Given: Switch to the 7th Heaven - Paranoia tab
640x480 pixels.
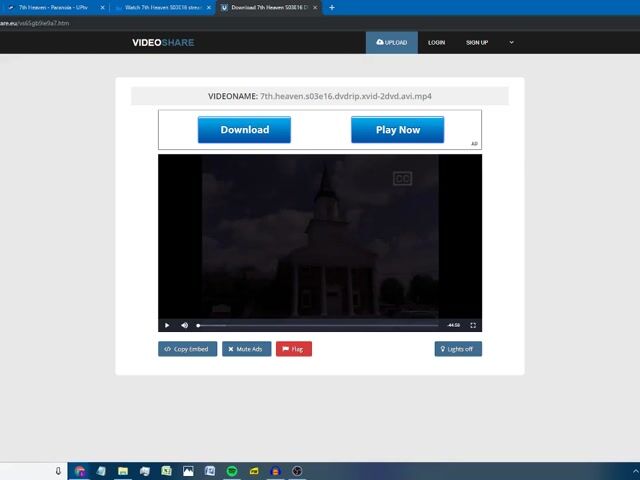Looking at the screenshot, I should pyautogui.click(x=53, y=7).
